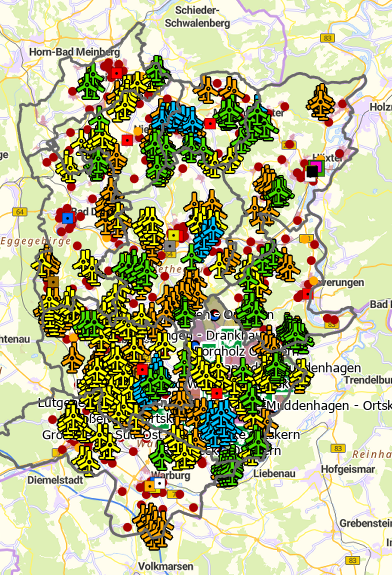Select the orange square marker at Warburg

click(x=150, y=487)
